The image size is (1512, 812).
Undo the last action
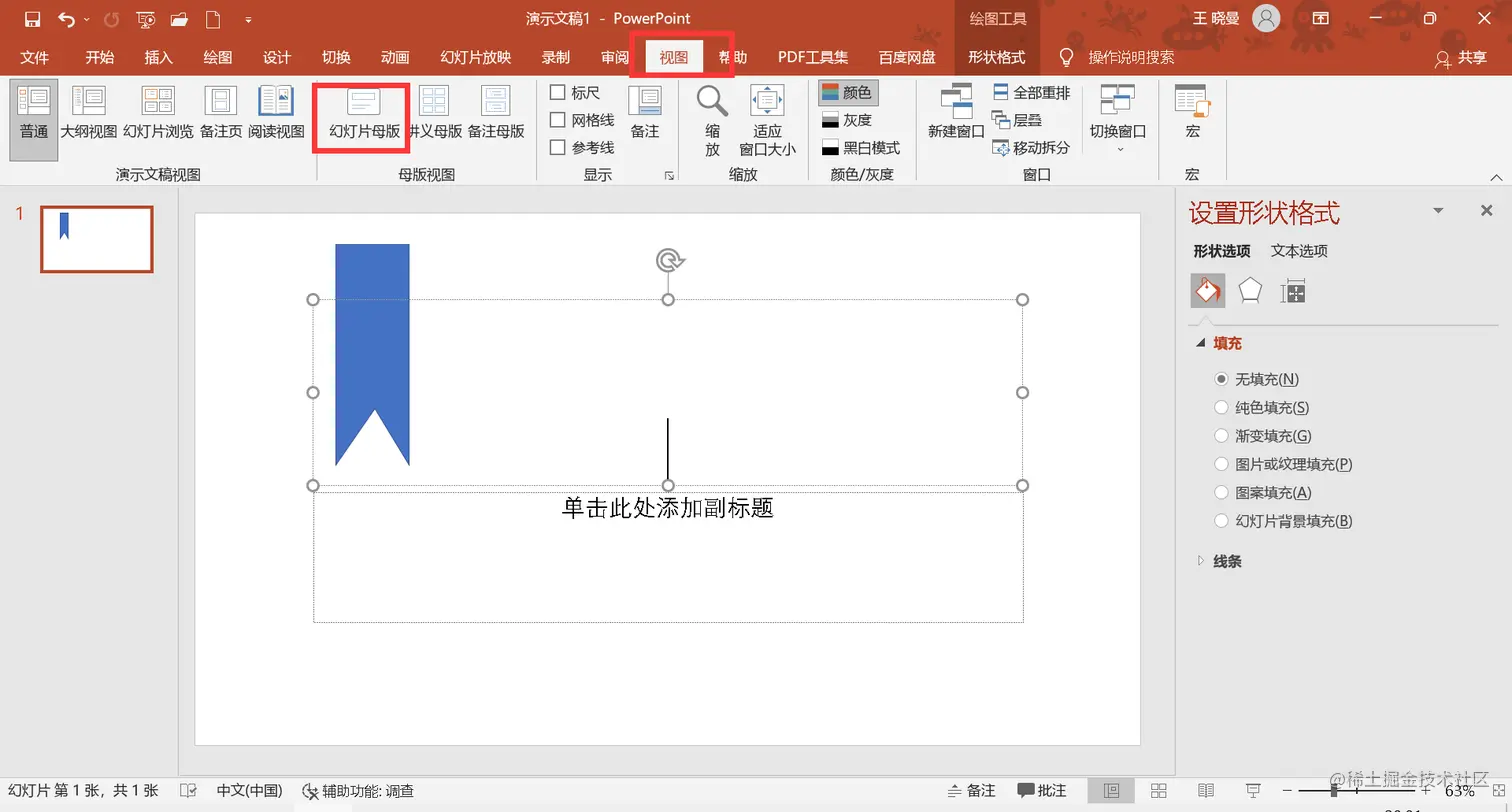pos(66,19)
